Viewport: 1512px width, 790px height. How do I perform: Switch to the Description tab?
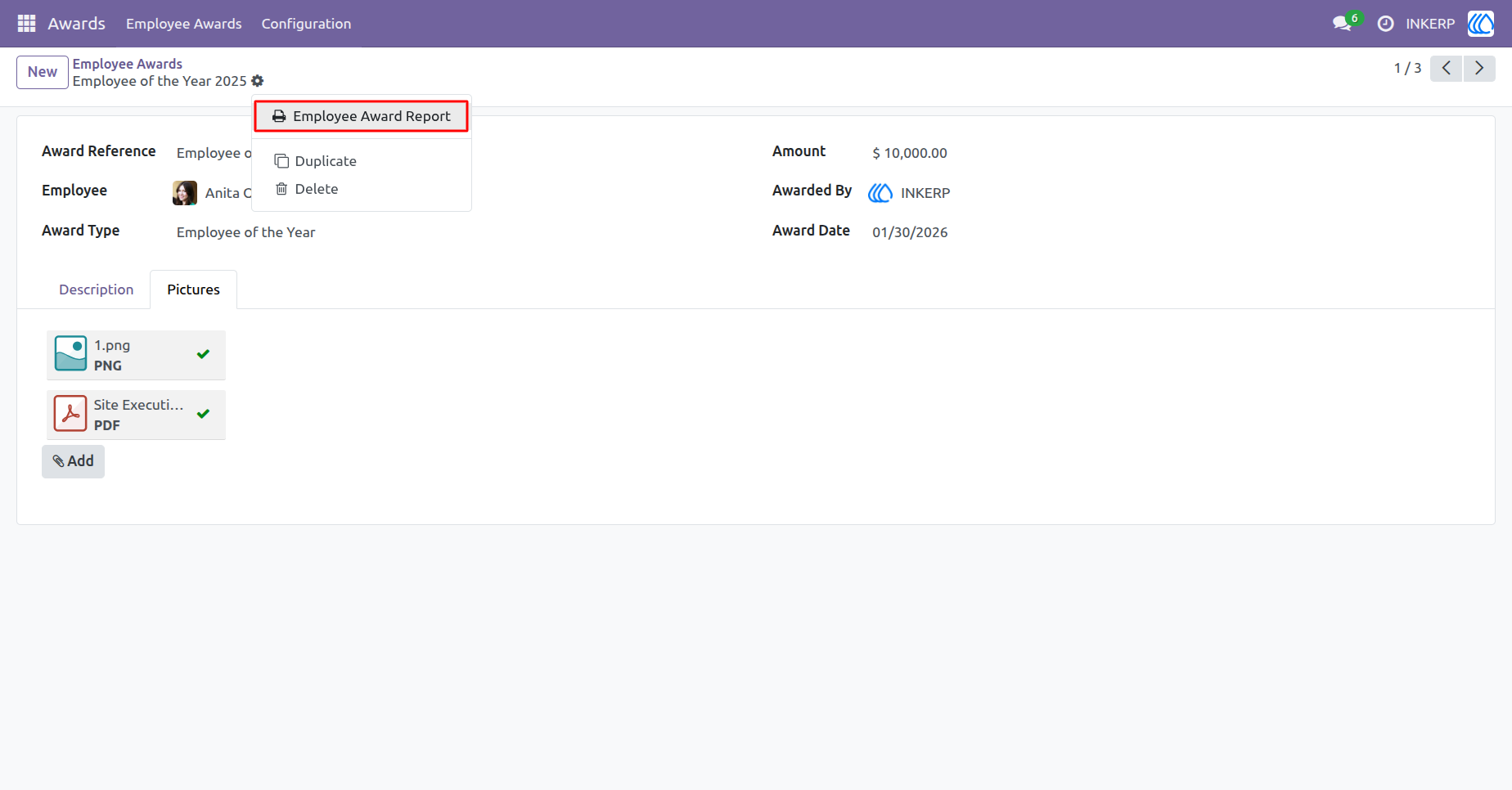click(96, 290)
